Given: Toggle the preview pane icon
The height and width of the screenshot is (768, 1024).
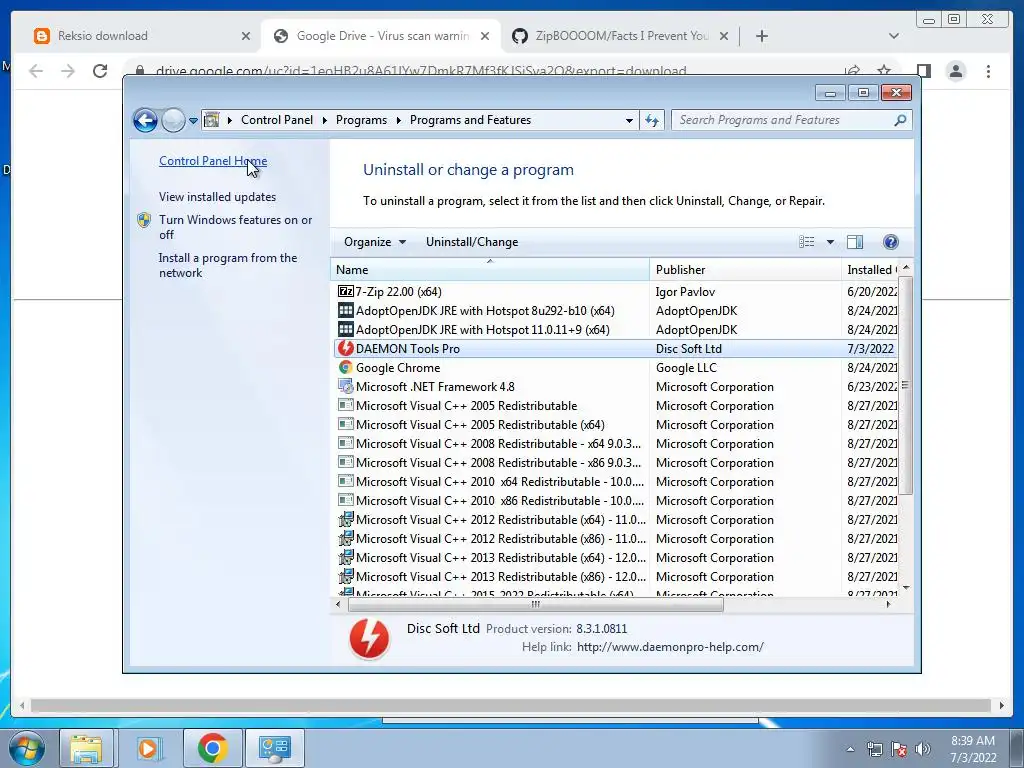Looking at the screenshot, I should 855,242.
